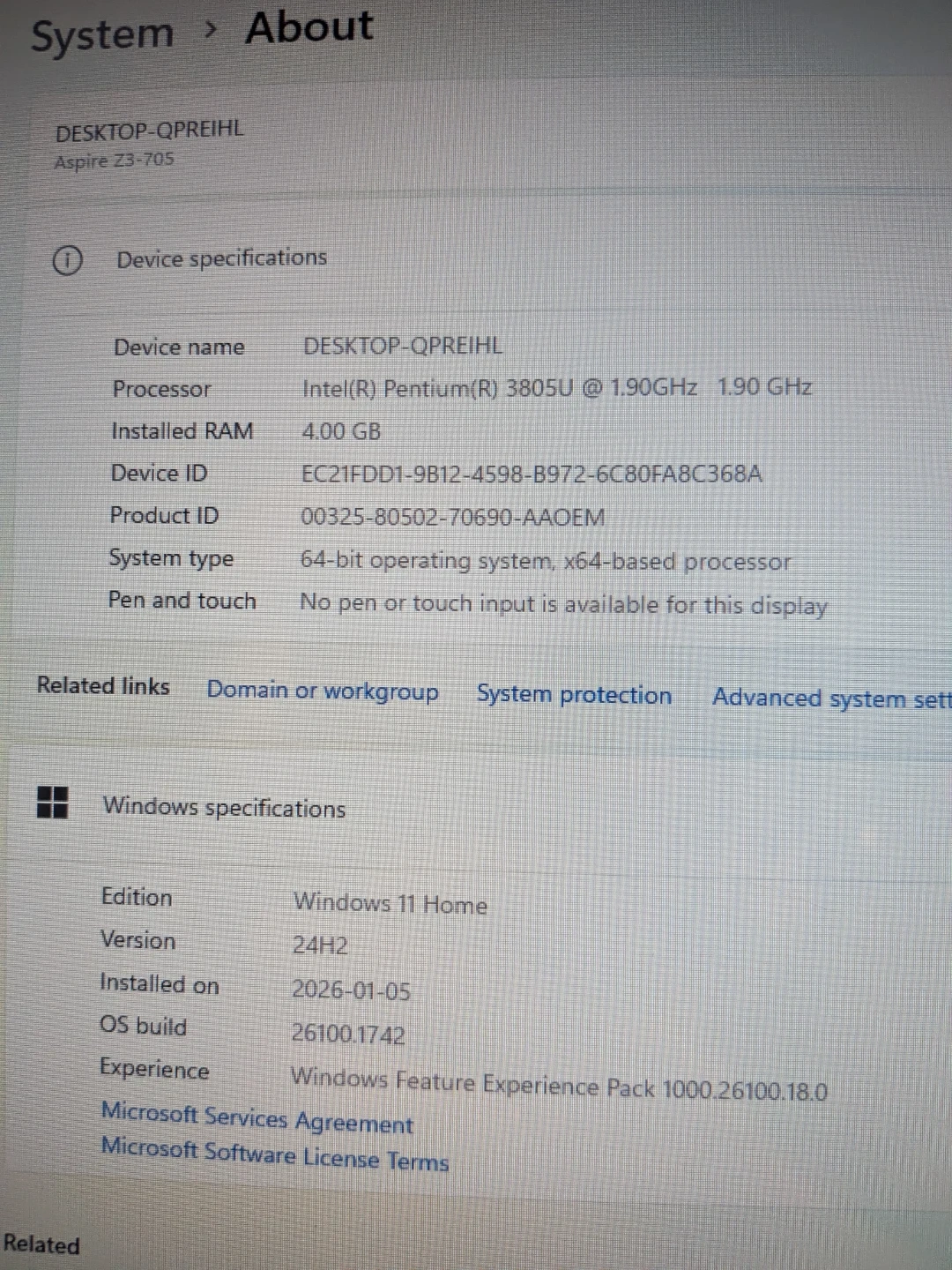Screen dimensions: 952x1270
Task: Click the Aspire Z3-705 model name
Action: tap(115, 161)
